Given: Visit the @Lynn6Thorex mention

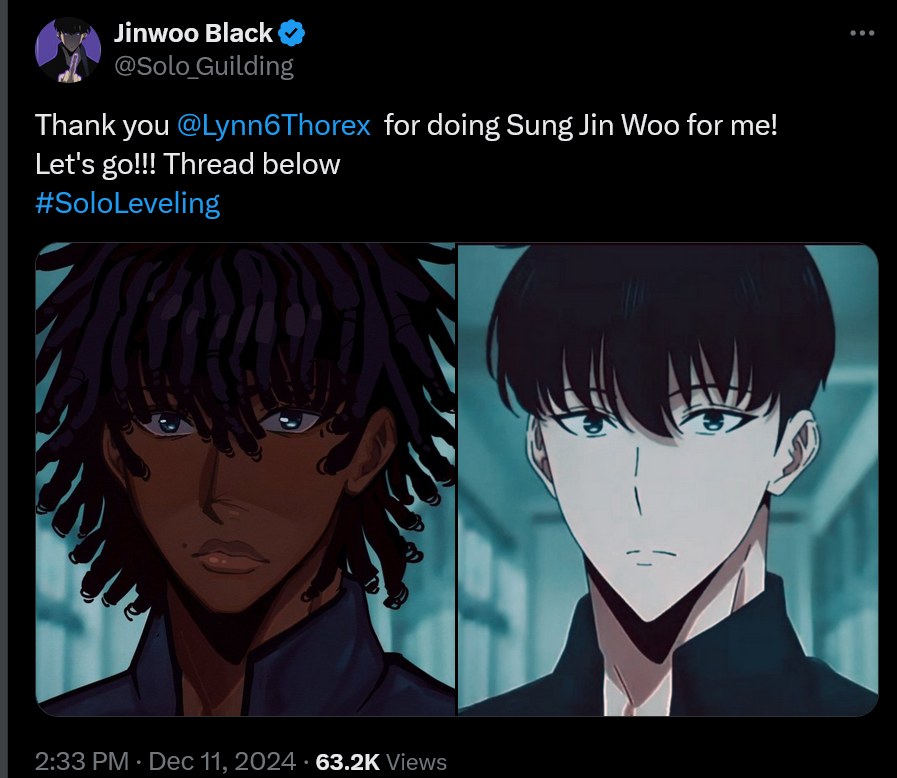Looking at the screenshot, I should 273,125.
